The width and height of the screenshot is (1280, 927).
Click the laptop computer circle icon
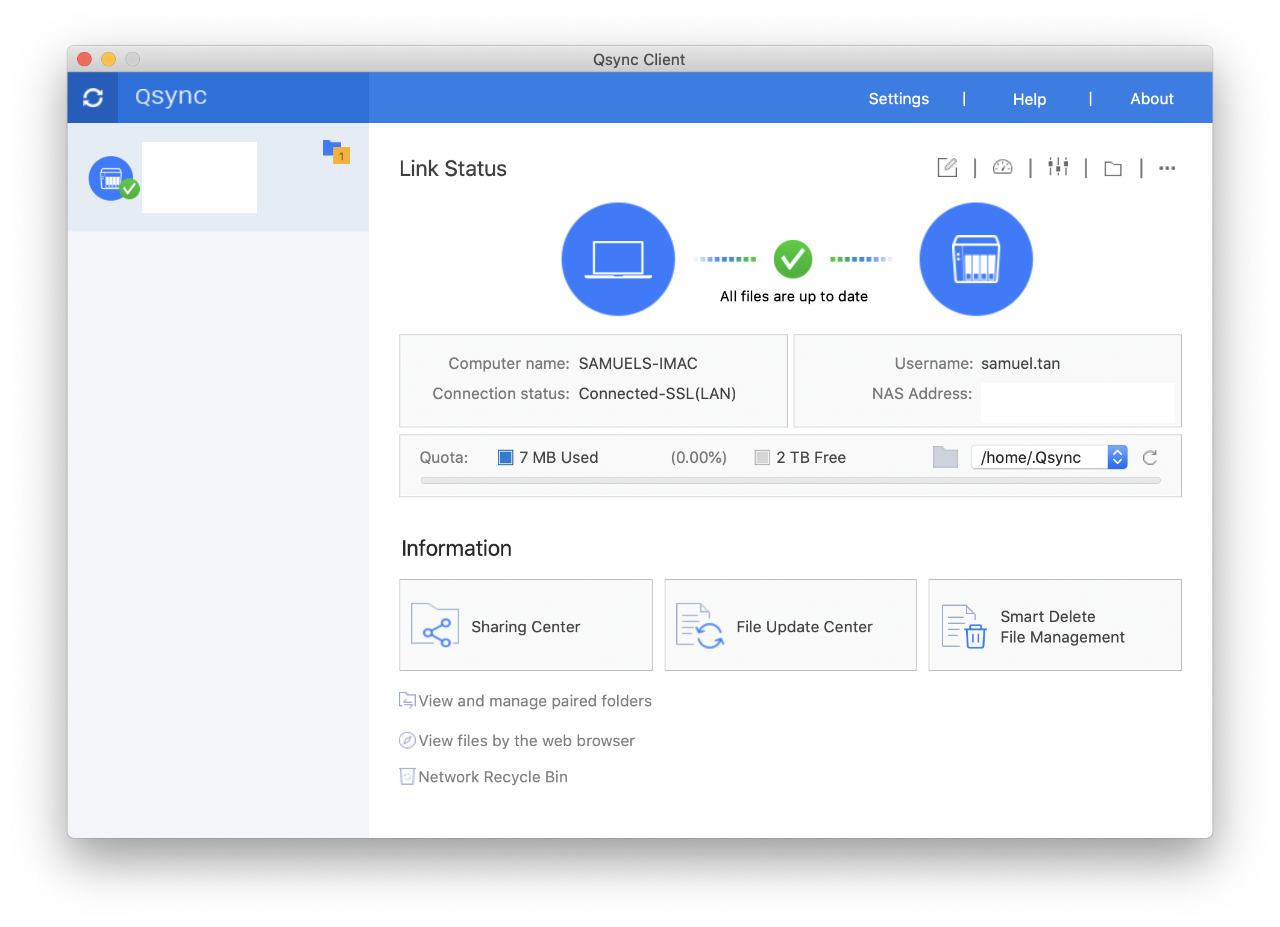pyautogui.click(x=618, y=259)
